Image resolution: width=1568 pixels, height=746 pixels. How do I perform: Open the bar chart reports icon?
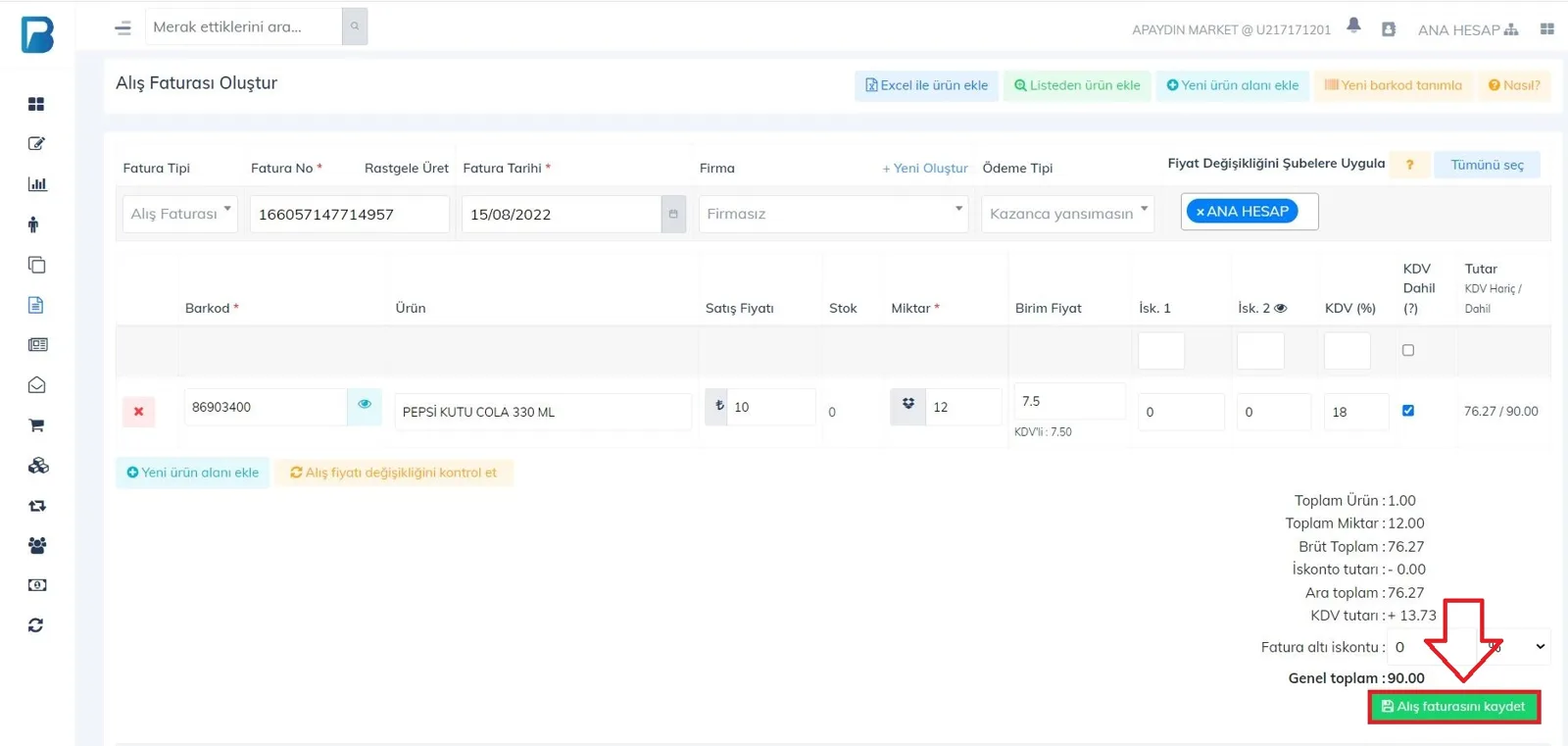(37, 184)
